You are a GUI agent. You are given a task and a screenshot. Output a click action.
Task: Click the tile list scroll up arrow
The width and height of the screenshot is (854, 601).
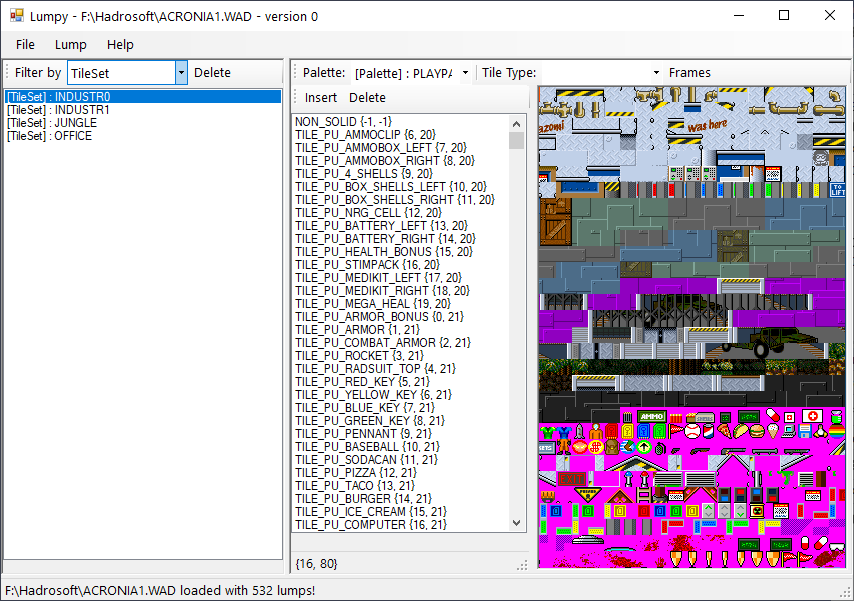tap(517, 124)
